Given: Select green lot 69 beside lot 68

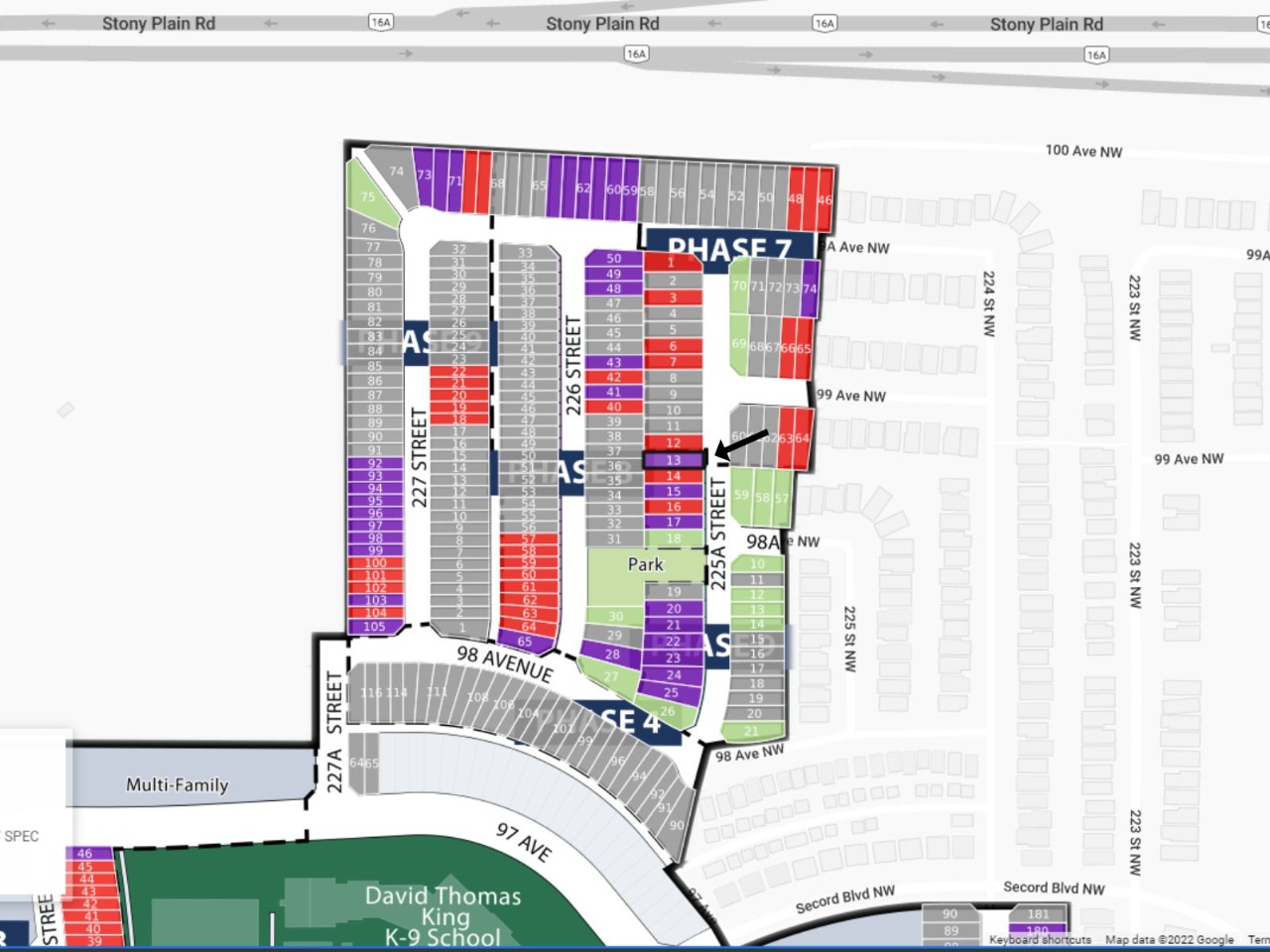Looking at the screenshot, I should tap(739, 345).
